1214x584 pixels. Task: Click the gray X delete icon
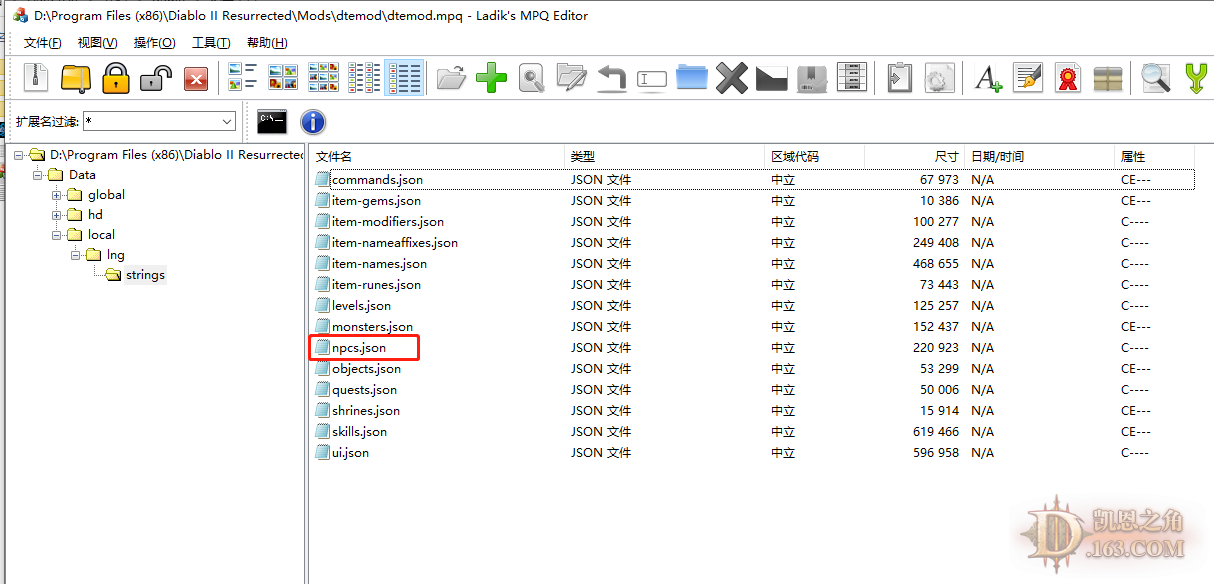(x=732, y=78)
